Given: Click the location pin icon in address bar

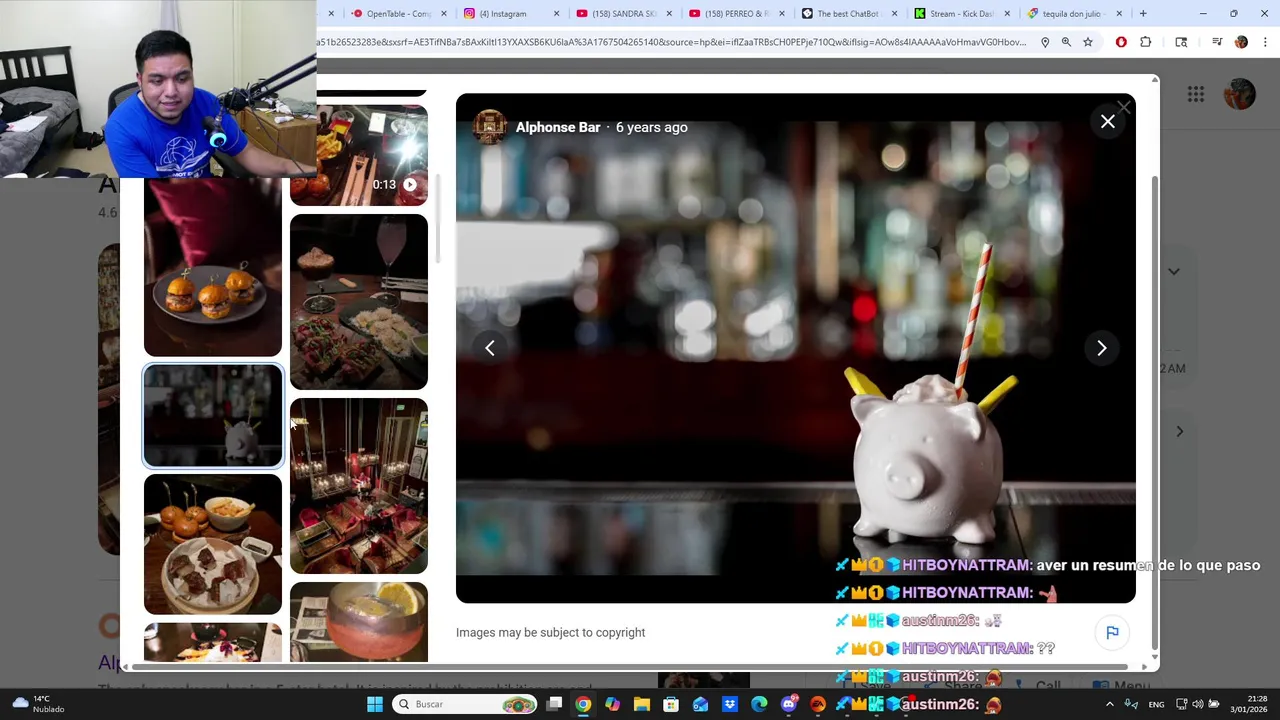Looking at the screenshot, I should click(x=1045, y=42).
